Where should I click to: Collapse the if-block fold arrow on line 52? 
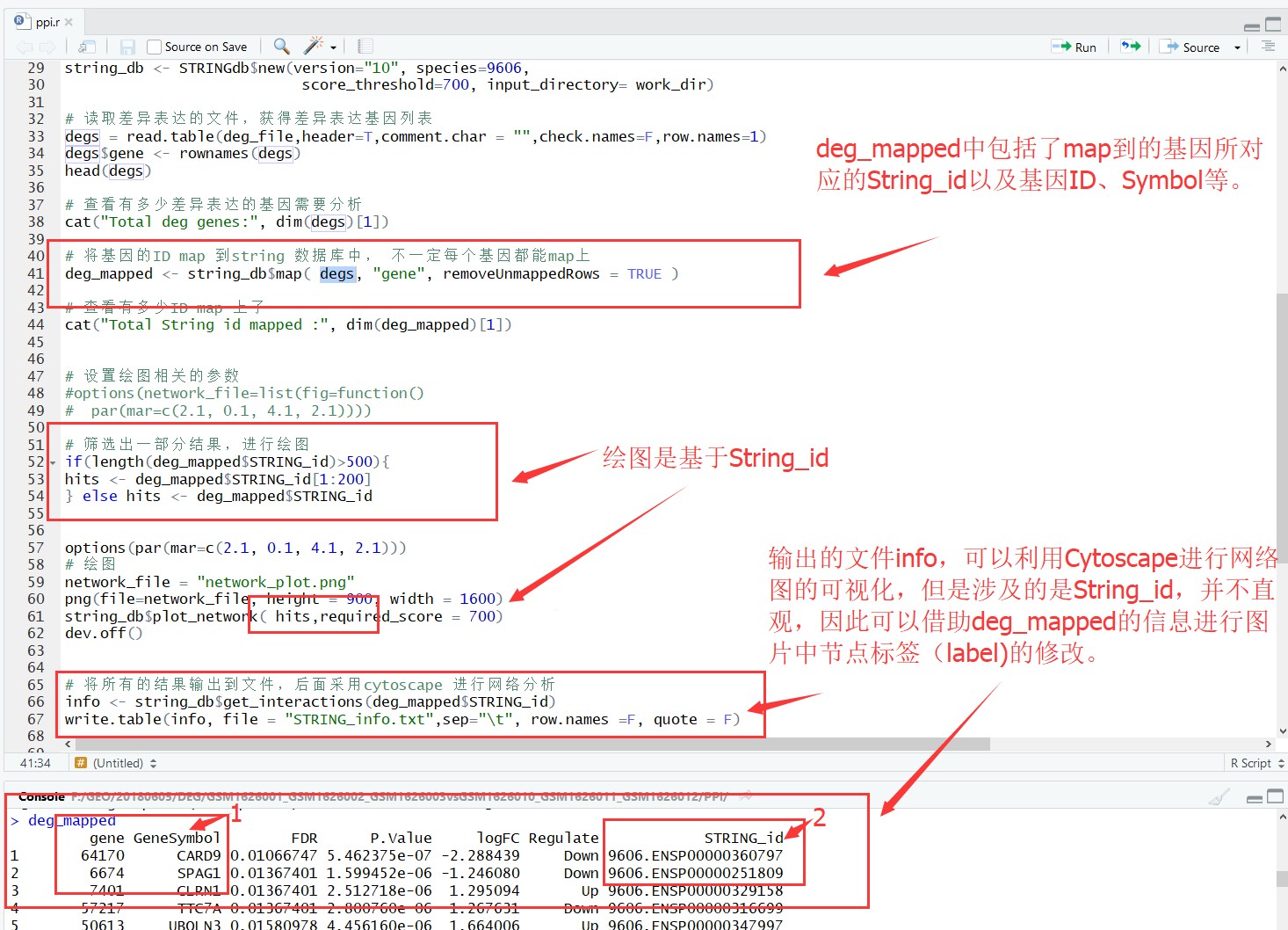coord(53,462)
